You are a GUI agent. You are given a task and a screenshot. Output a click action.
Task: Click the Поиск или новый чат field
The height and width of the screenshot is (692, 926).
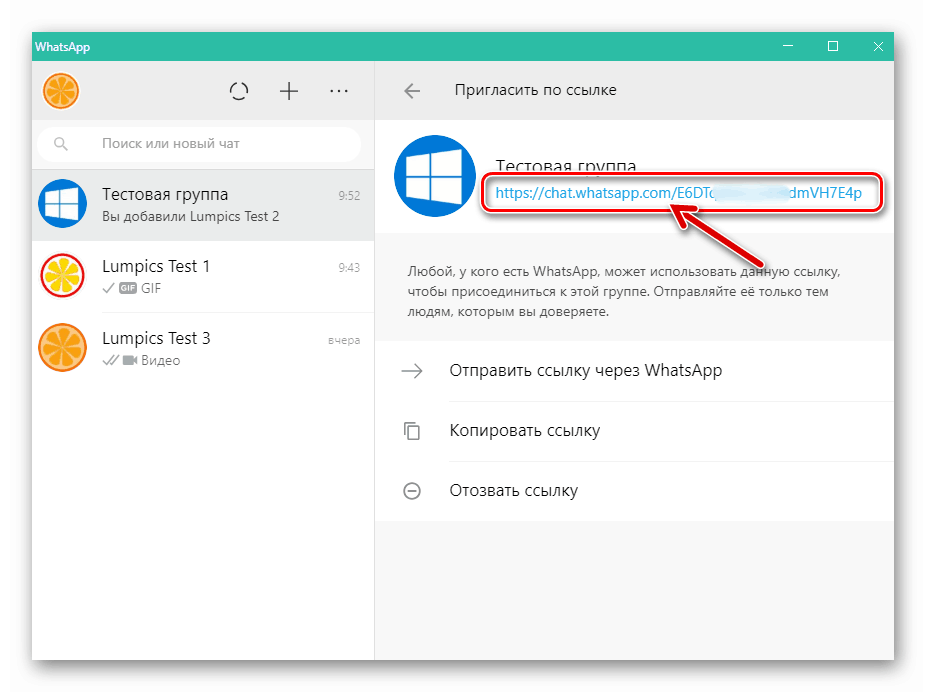point(200,144)
